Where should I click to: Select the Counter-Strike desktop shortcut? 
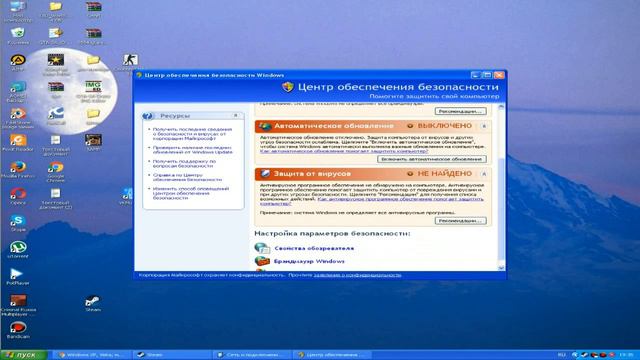tap(130, 60)
